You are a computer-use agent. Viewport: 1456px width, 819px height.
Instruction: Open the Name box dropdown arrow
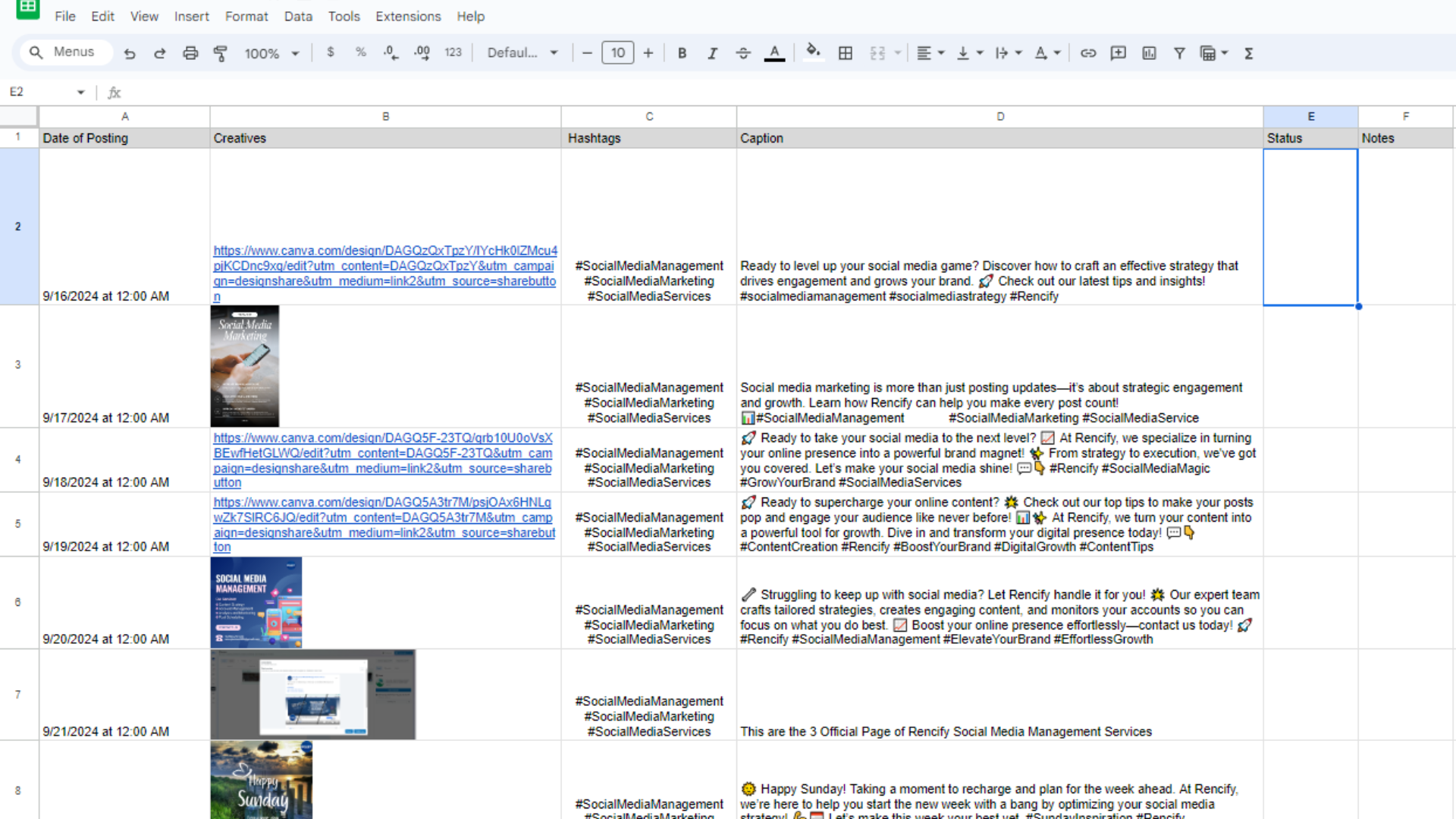80,92
